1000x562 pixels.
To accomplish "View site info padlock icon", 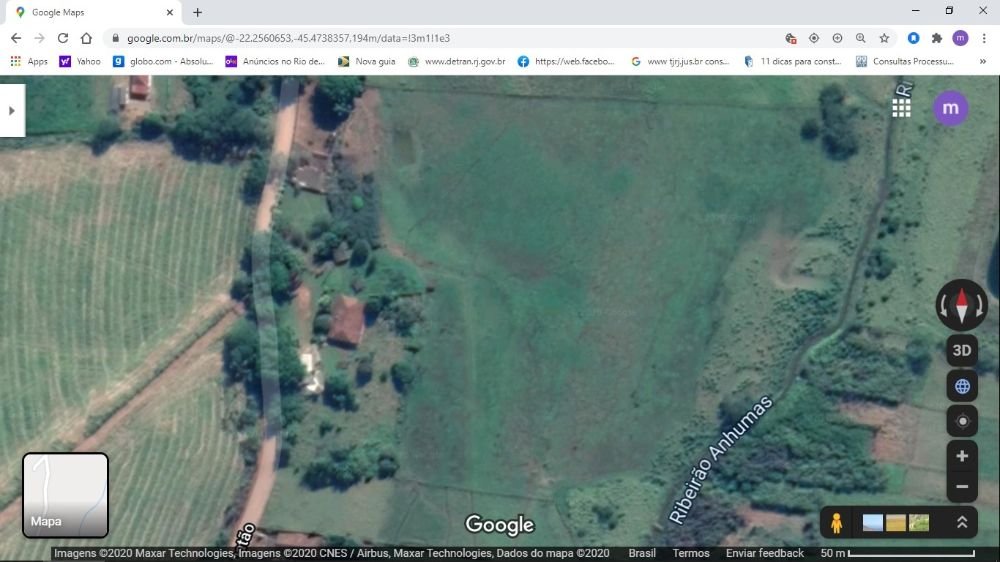I will click(x=115, y=38).
